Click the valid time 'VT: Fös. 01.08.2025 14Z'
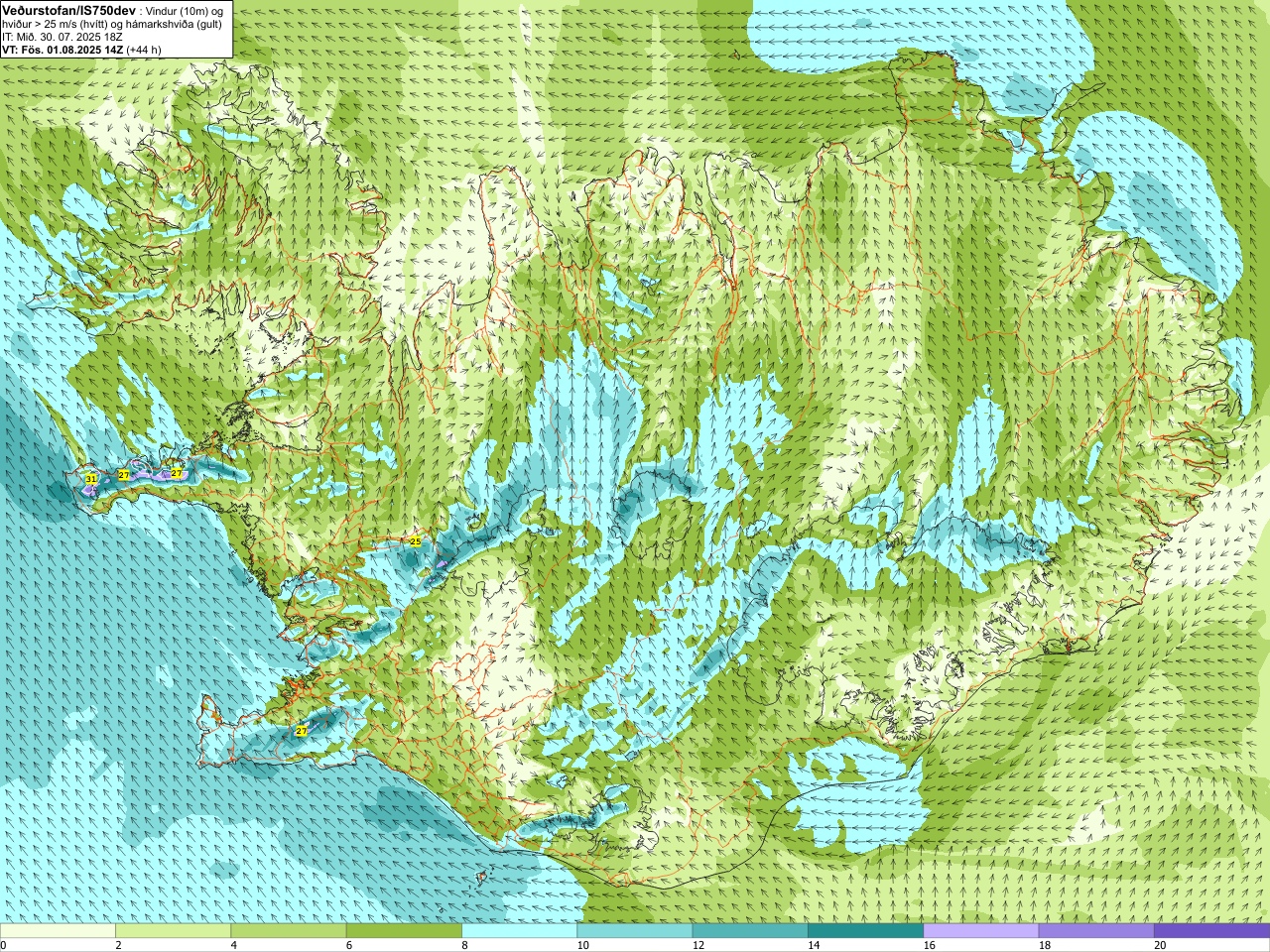Screen dimensions: 1270x952 63,50
